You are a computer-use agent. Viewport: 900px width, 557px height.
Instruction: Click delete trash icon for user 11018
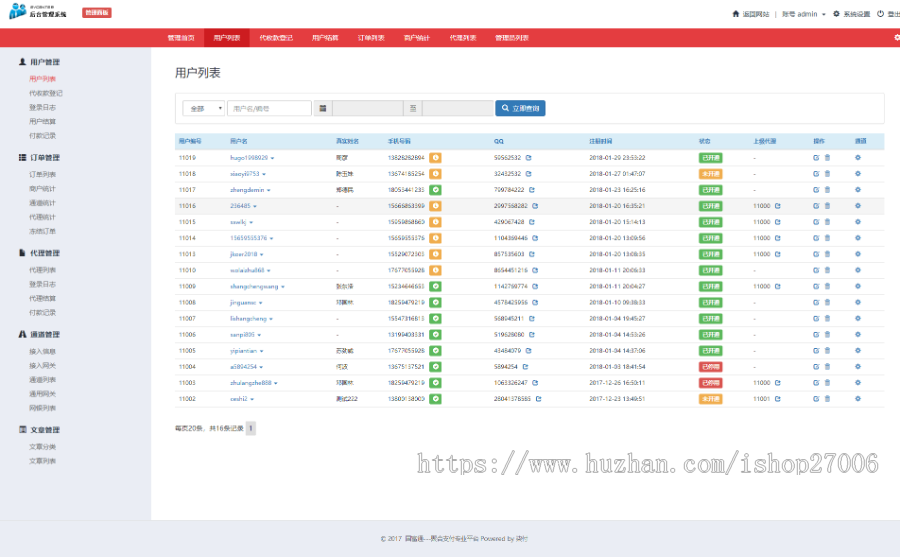click(827, 173)
